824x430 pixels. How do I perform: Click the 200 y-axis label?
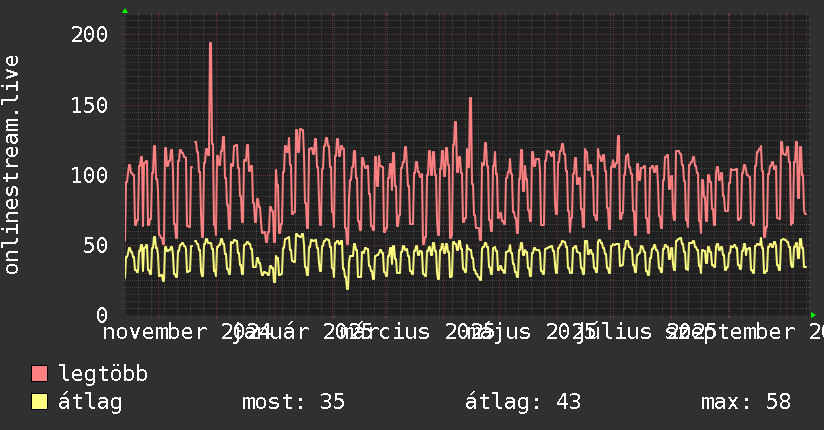pos(89,35)
